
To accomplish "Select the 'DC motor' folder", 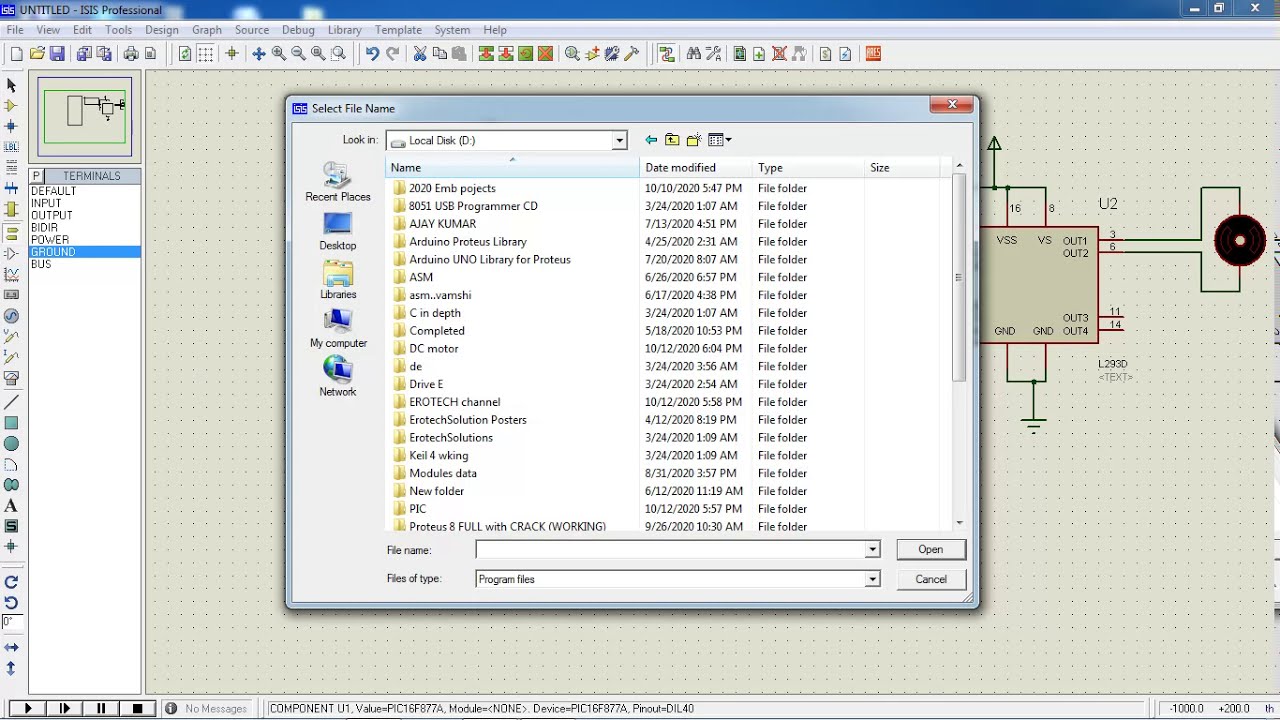I will pyautogui.click(x=434, y=348).
